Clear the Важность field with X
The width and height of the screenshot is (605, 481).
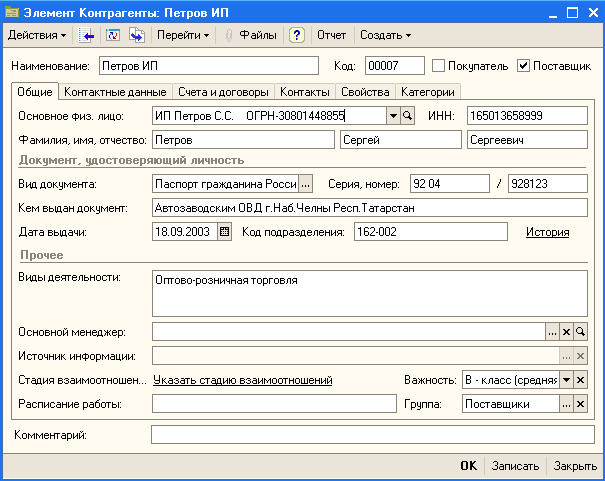581,380
